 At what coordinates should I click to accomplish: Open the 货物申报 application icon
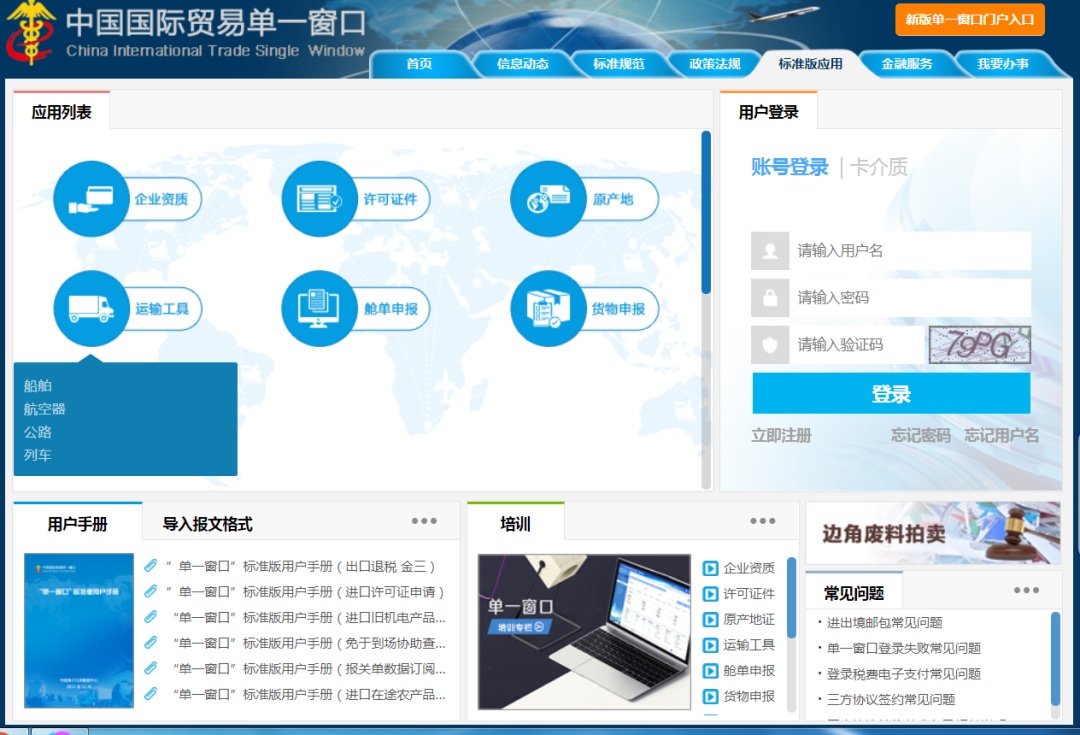548,309
